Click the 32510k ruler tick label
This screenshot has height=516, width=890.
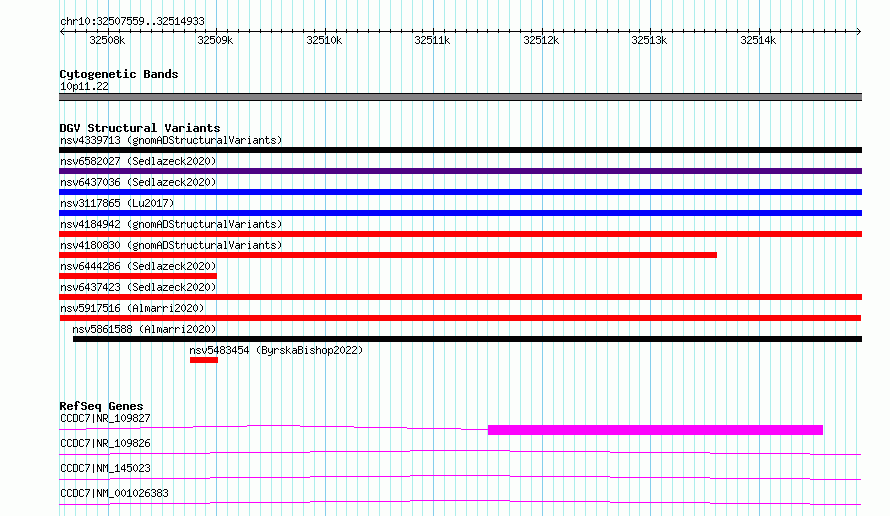pyautogui.click(x=324, y=40)
